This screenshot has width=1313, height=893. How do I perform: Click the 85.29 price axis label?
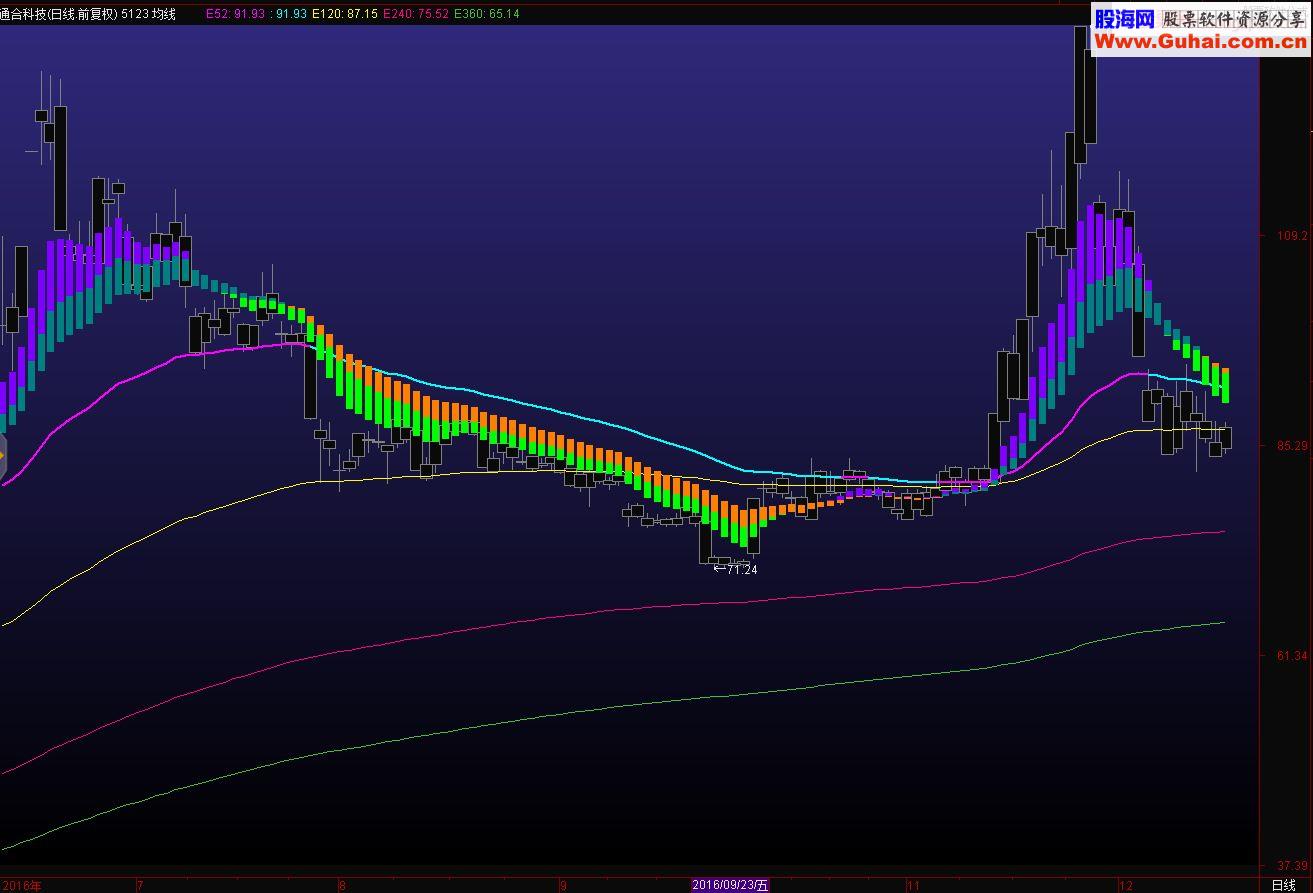click(x=1292, y=446)
